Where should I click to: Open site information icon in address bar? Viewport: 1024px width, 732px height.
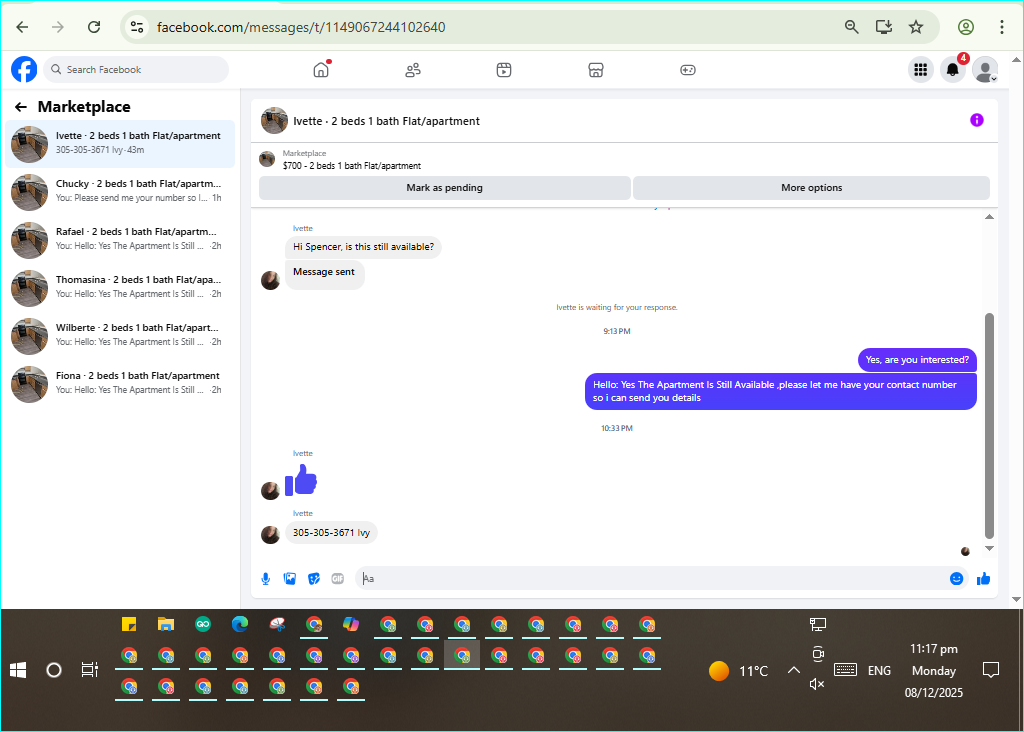(136, 27)
